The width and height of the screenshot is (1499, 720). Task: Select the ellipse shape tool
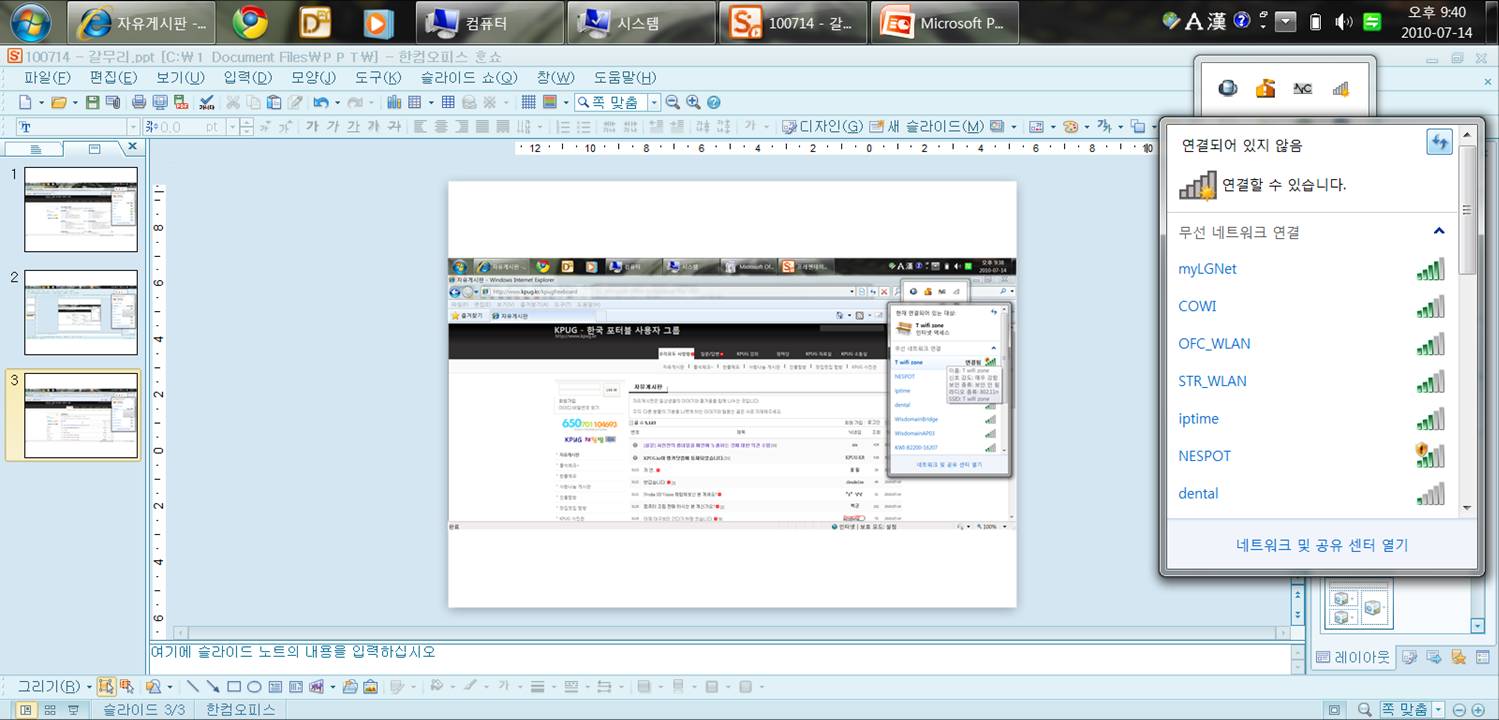254,686
